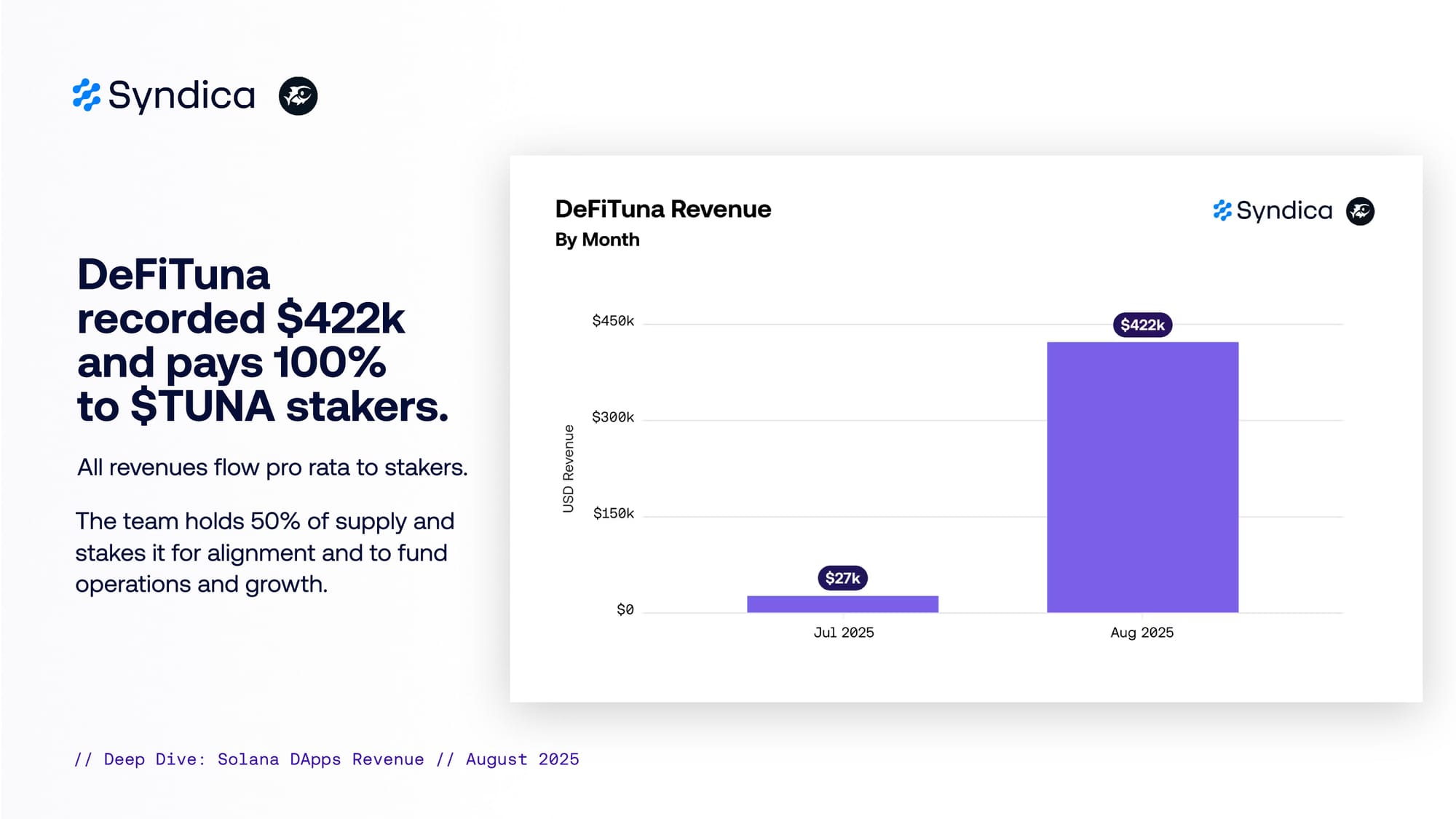This screenshot has height=819, width=1456.
Task: Click the By Month subtitle
Action: coord(597,240)
